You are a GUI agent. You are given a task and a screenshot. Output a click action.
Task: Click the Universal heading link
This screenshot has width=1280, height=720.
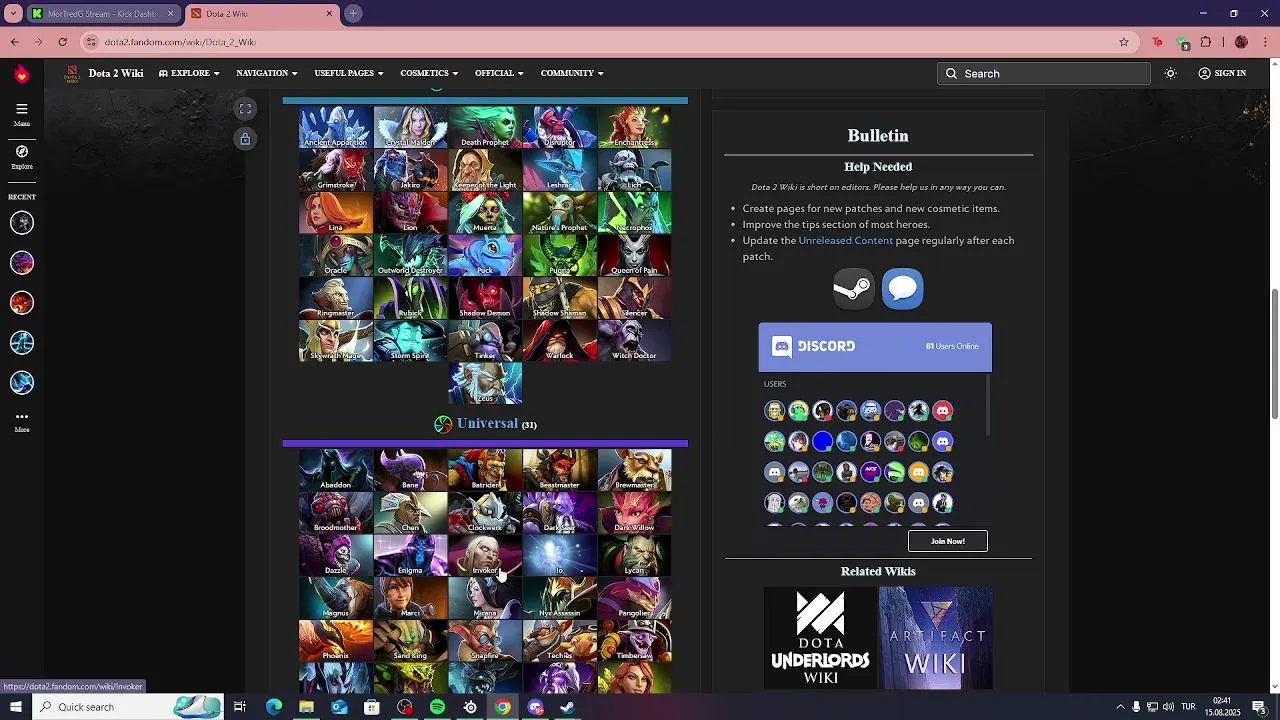click(487, 423)
